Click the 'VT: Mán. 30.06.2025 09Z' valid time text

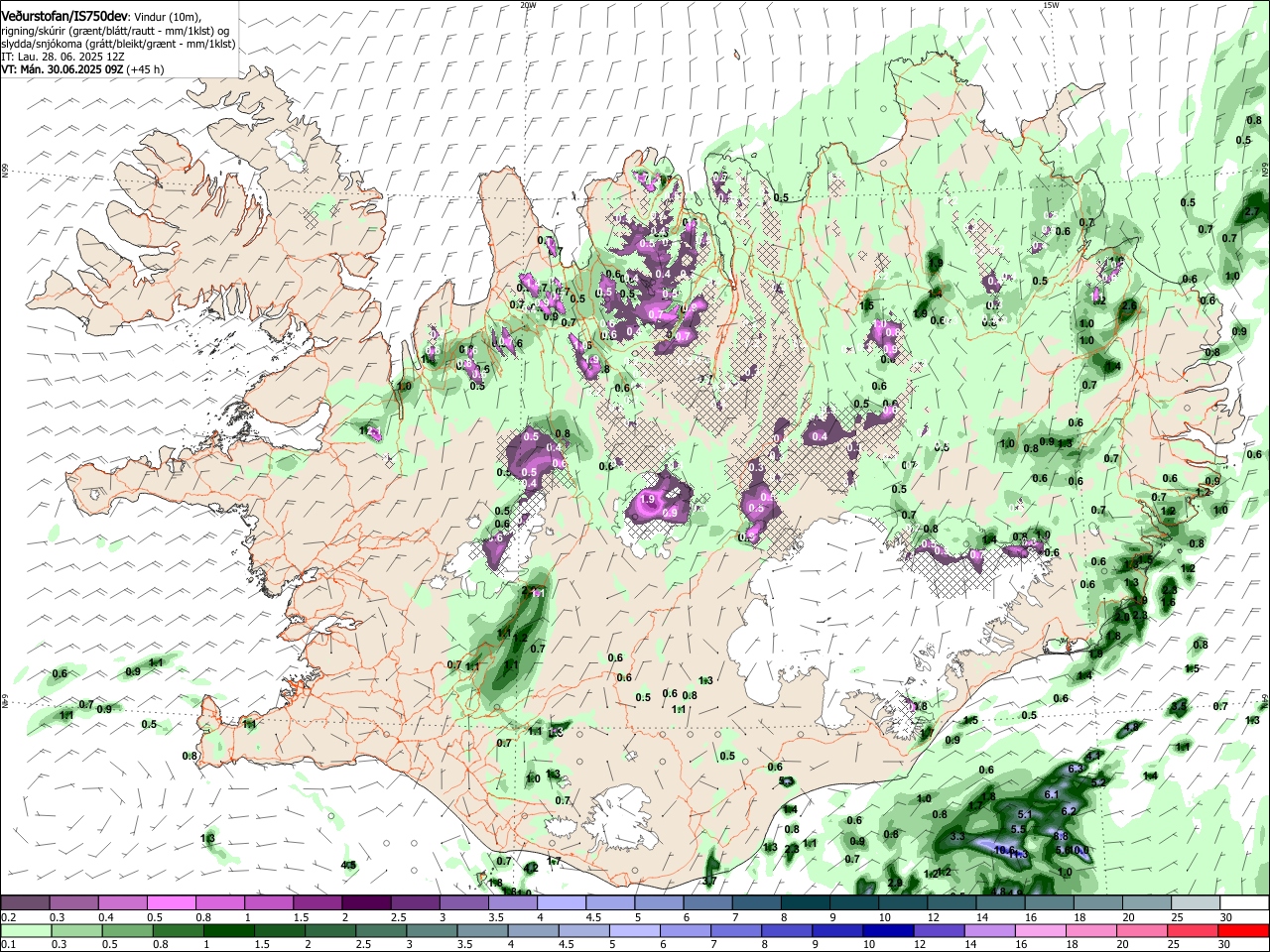coord(62,70)
